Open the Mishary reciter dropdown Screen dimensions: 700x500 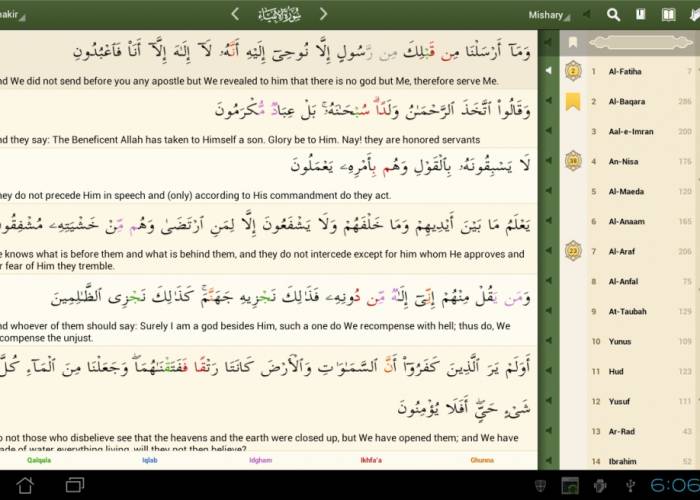(x=549, y=15)
